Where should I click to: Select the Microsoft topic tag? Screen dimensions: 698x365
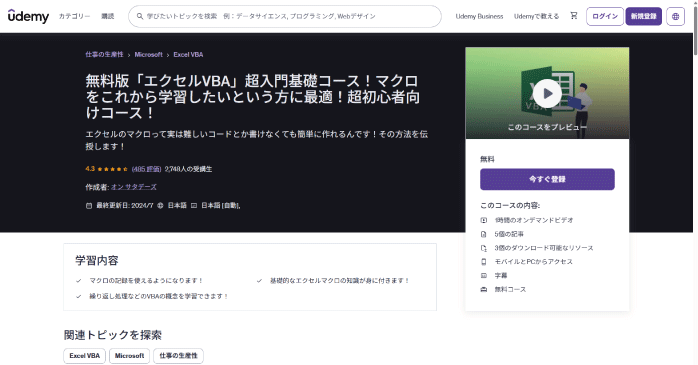tap(130, 356)
